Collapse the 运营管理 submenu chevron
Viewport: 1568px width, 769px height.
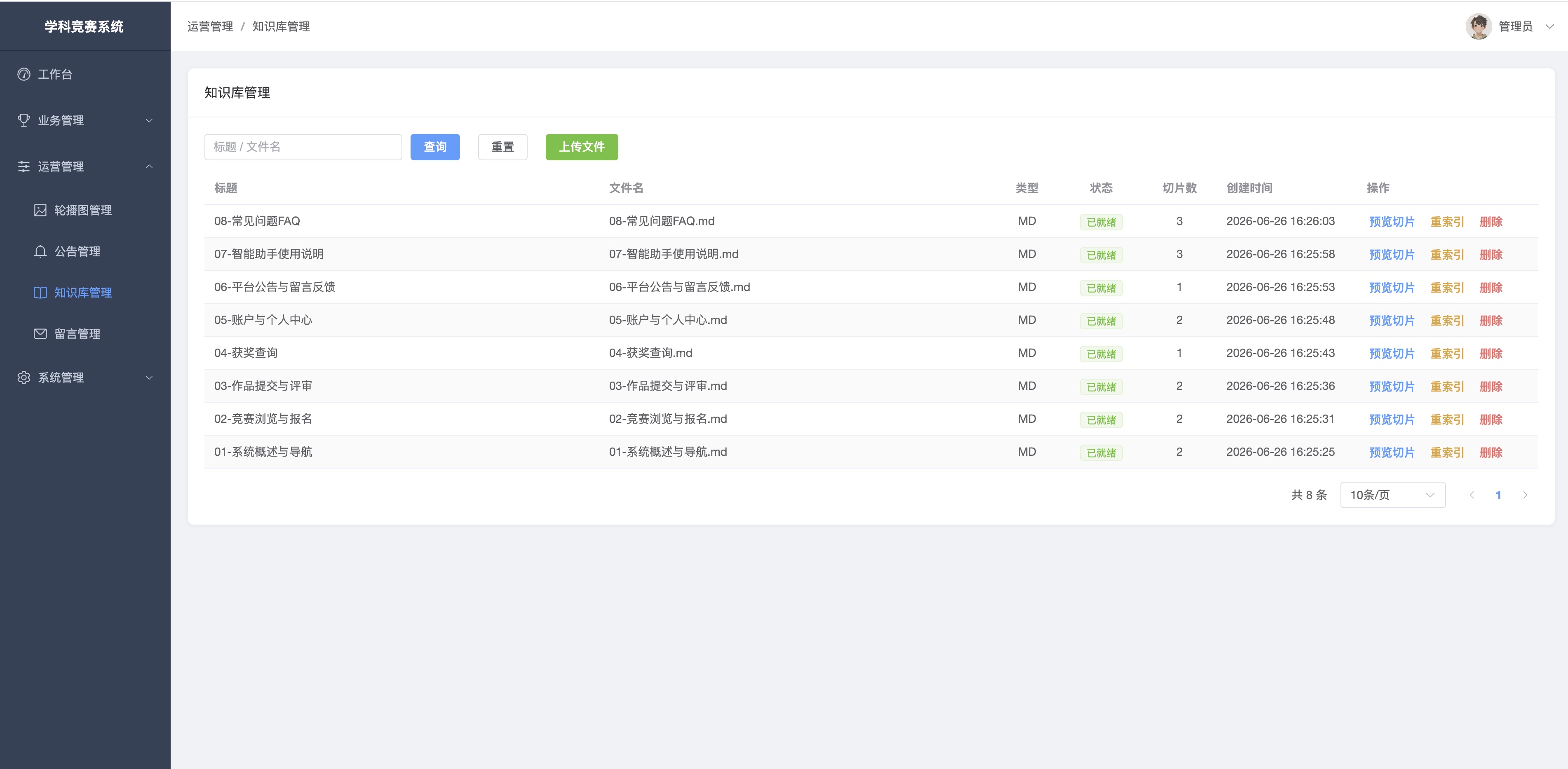point(149,166)
